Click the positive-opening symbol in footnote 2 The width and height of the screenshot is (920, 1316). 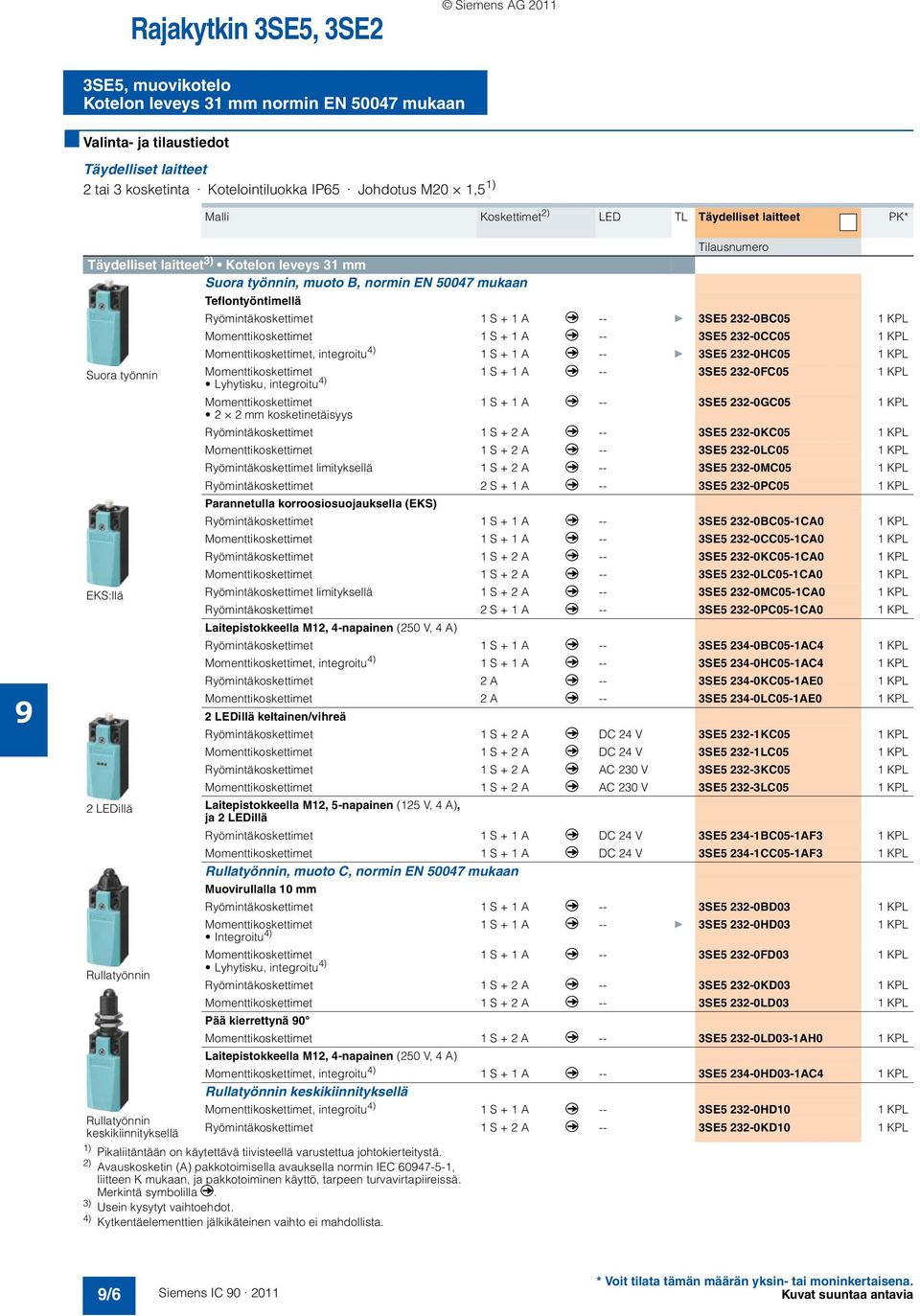[207, 1191]
